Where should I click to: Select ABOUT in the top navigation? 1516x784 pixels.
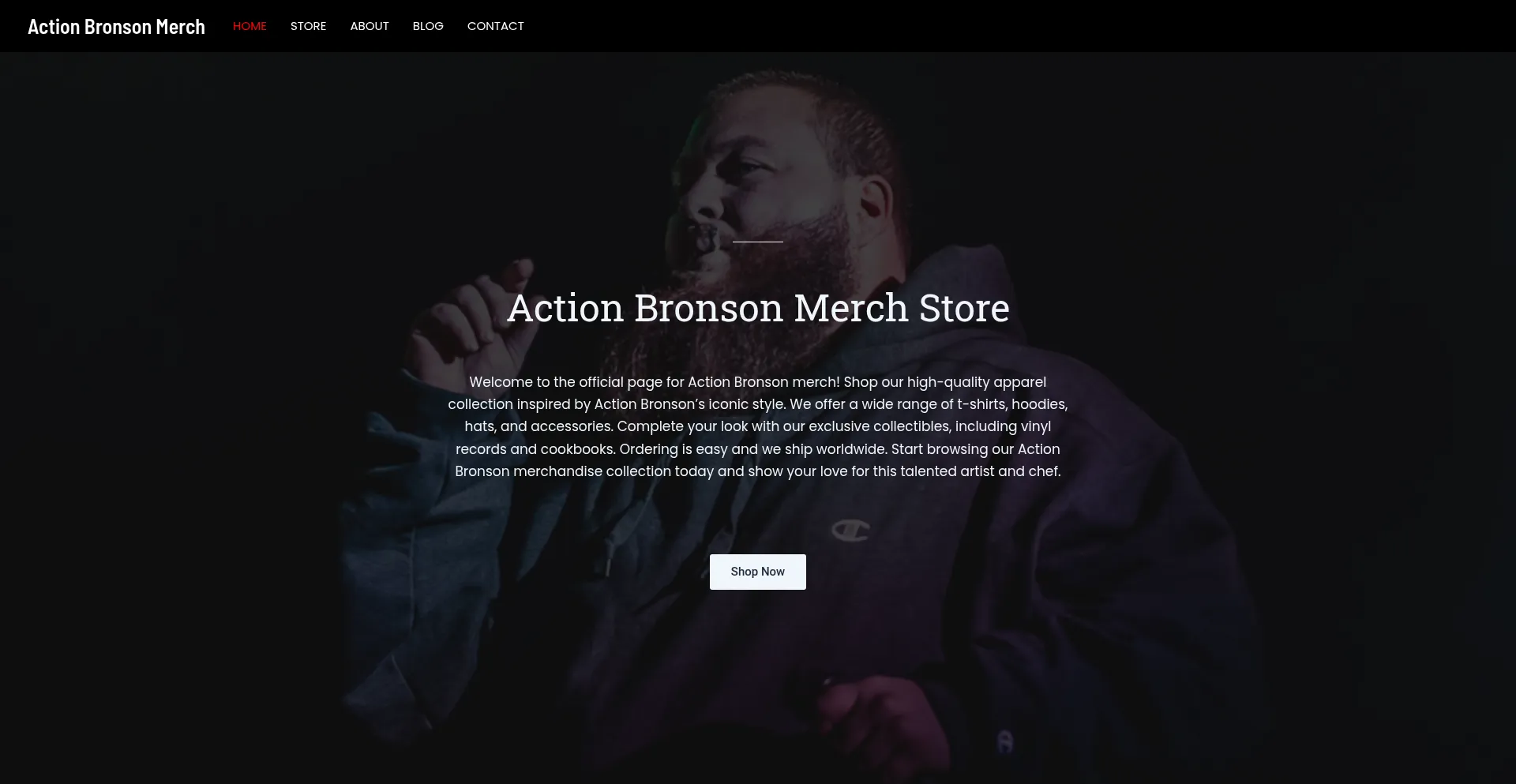pyautogui.click(x=370, y=26)
